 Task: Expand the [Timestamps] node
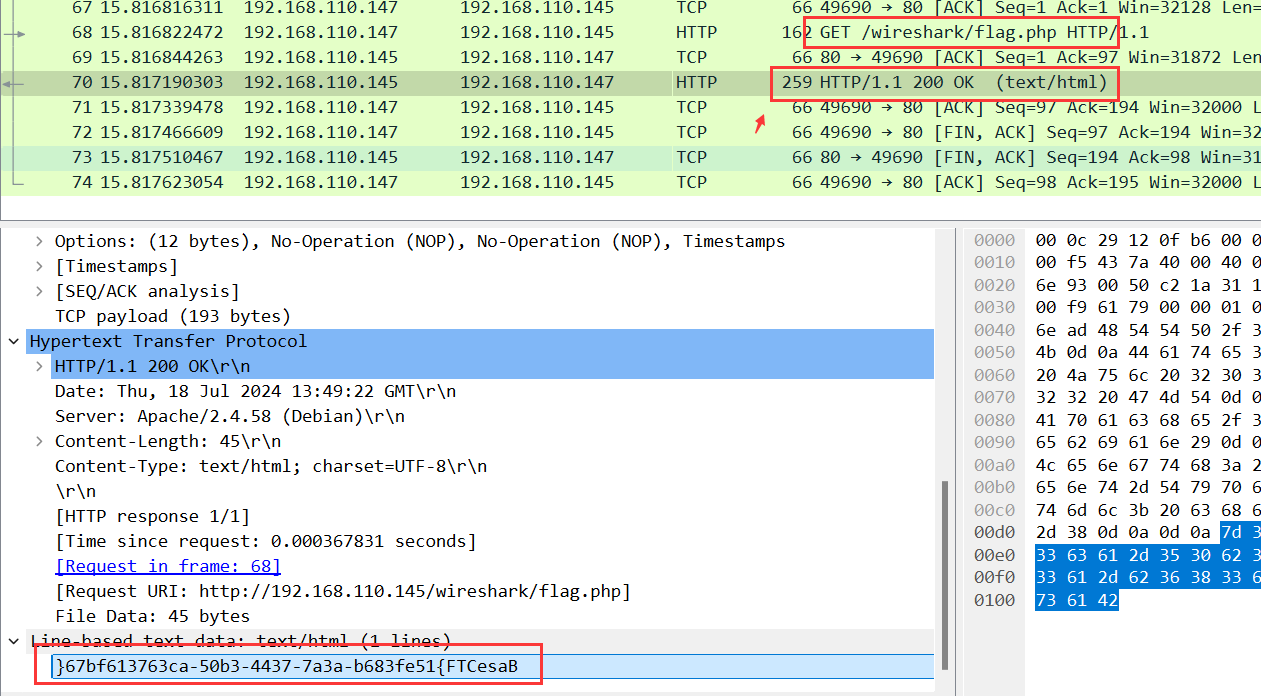[40, 266]
